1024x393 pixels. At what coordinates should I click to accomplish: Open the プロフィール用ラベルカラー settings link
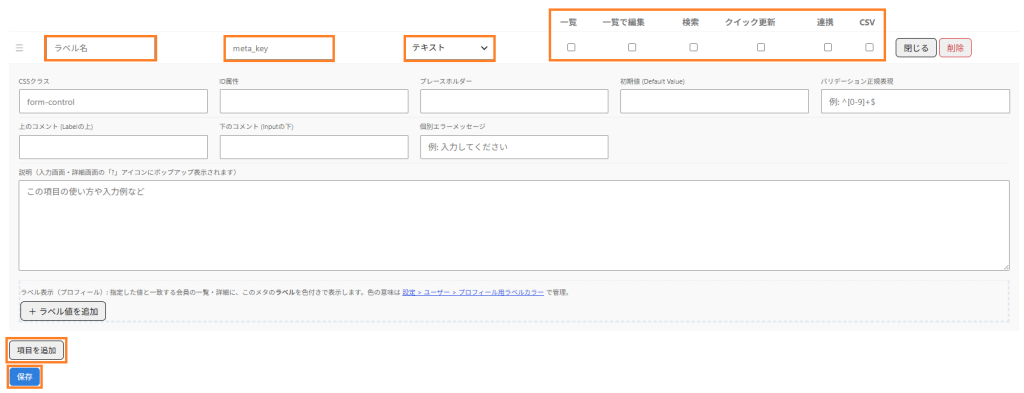(473, 292)
